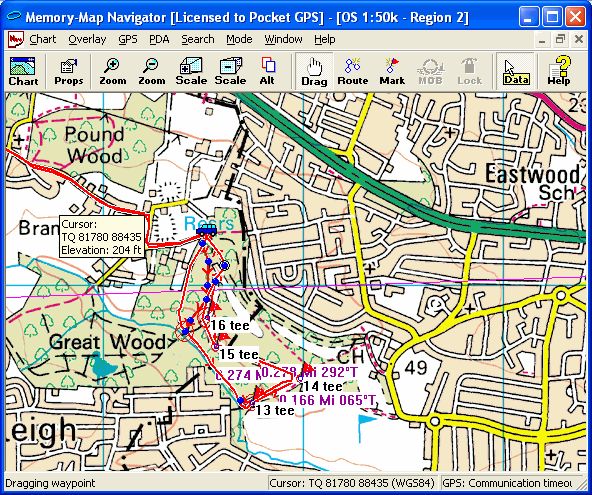The height and width of the screenshot is (495, 592).
Task: Click the Cursor coordinates tooltip box
Action: [x=102, y=237]
